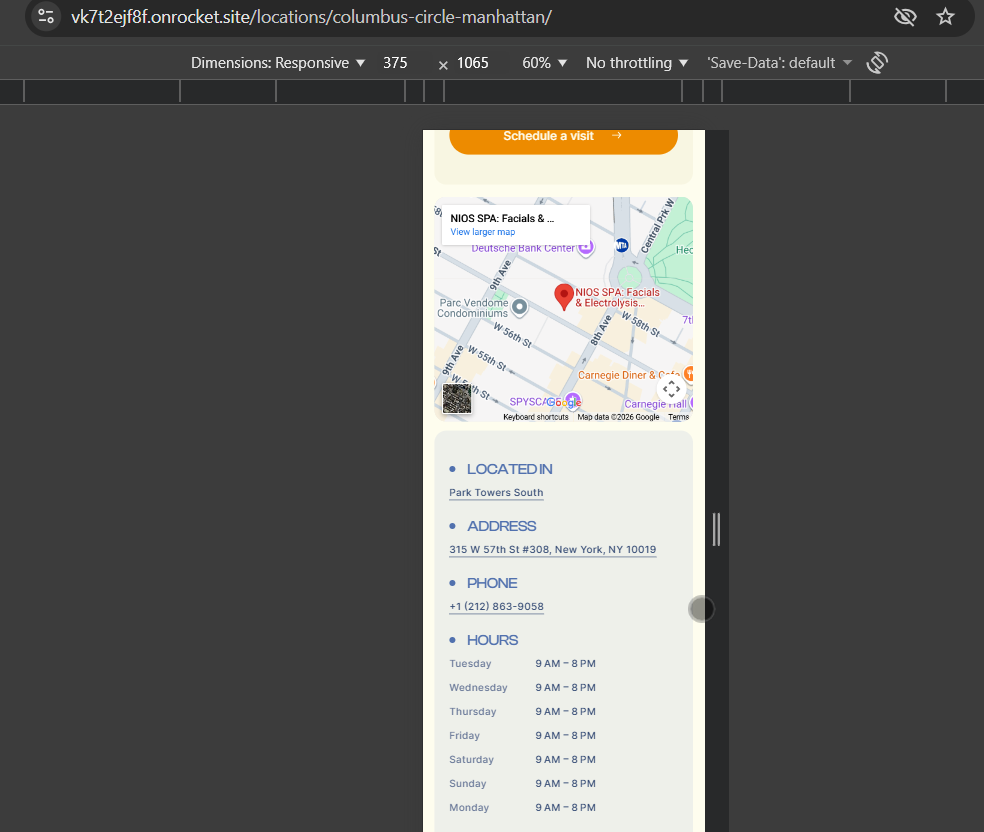Image resolution: width=984 pixels, height=832 pixels.
Task: Click the Carnegie Hall label on map
Action: (x=655, y=404)
